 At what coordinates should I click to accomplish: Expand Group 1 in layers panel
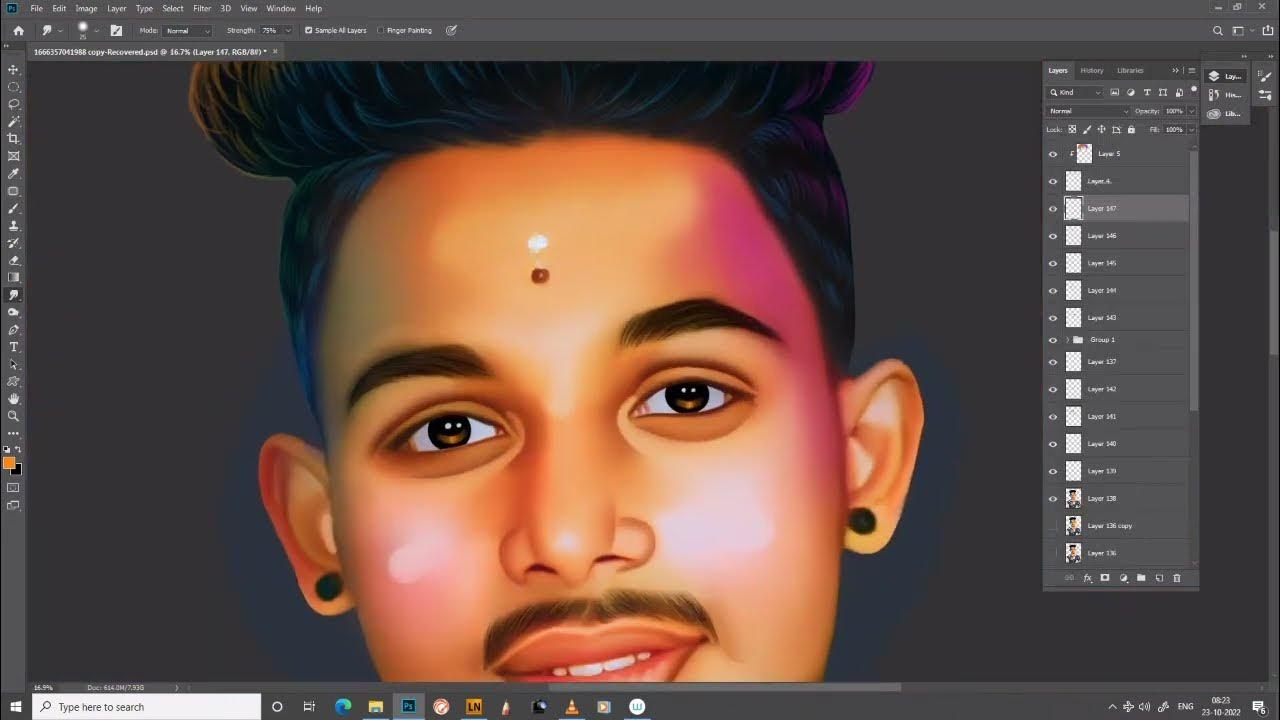pos(1067,340)
